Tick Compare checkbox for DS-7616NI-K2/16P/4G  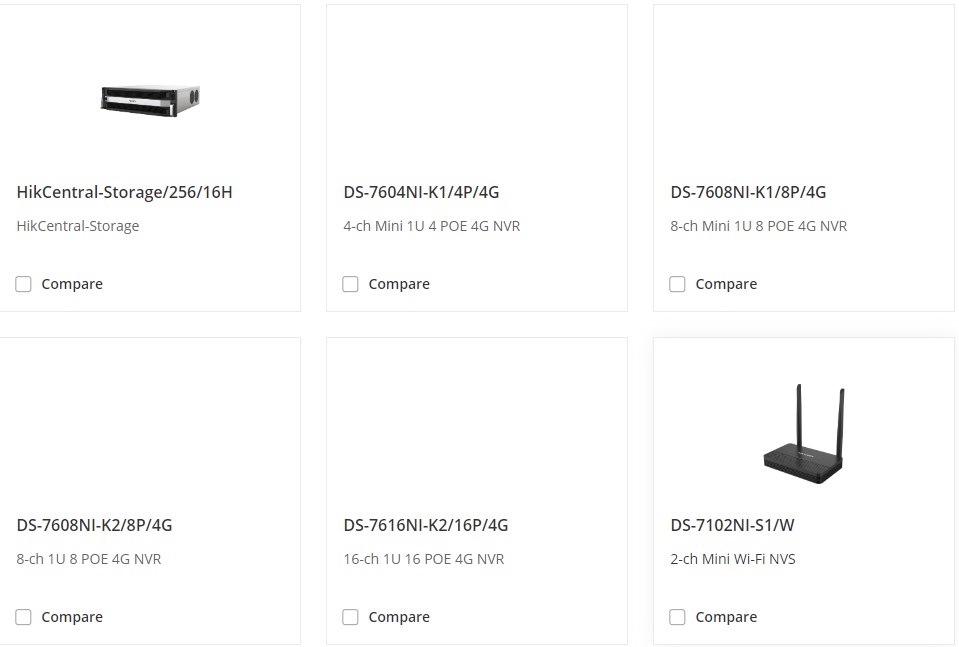(350, 617)
